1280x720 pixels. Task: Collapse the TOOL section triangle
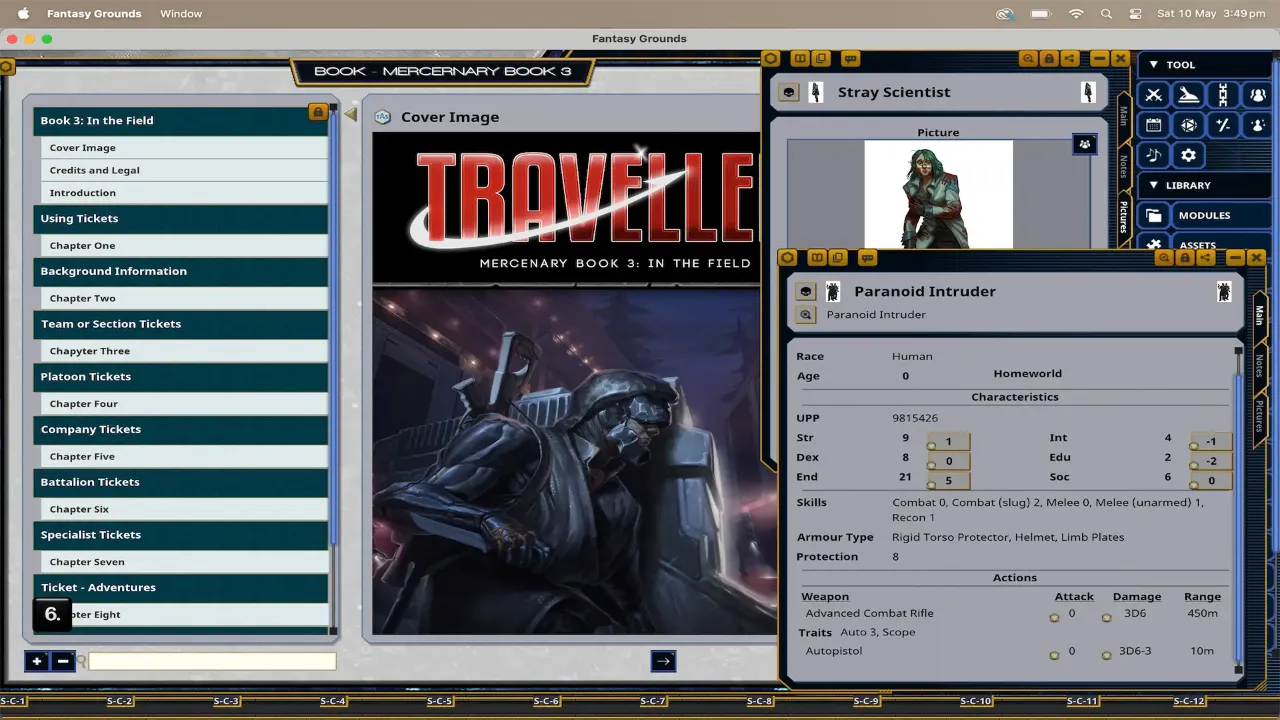1153,65
